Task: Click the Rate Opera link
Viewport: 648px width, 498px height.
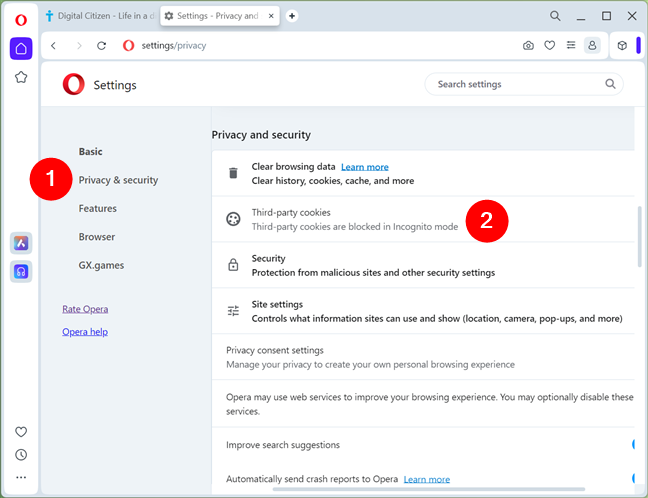Action: (85, 309)
